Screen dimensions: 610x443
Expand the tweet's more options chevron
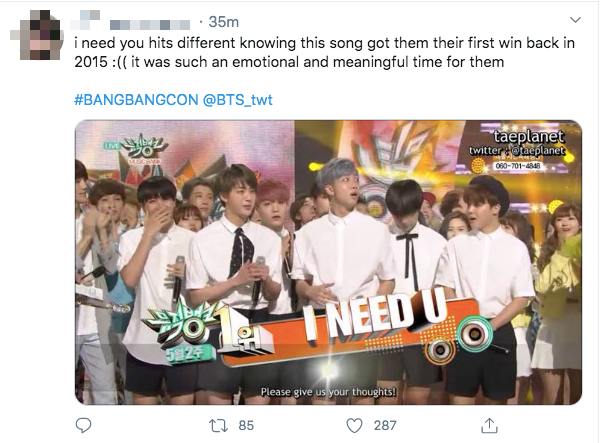(575, 20)
